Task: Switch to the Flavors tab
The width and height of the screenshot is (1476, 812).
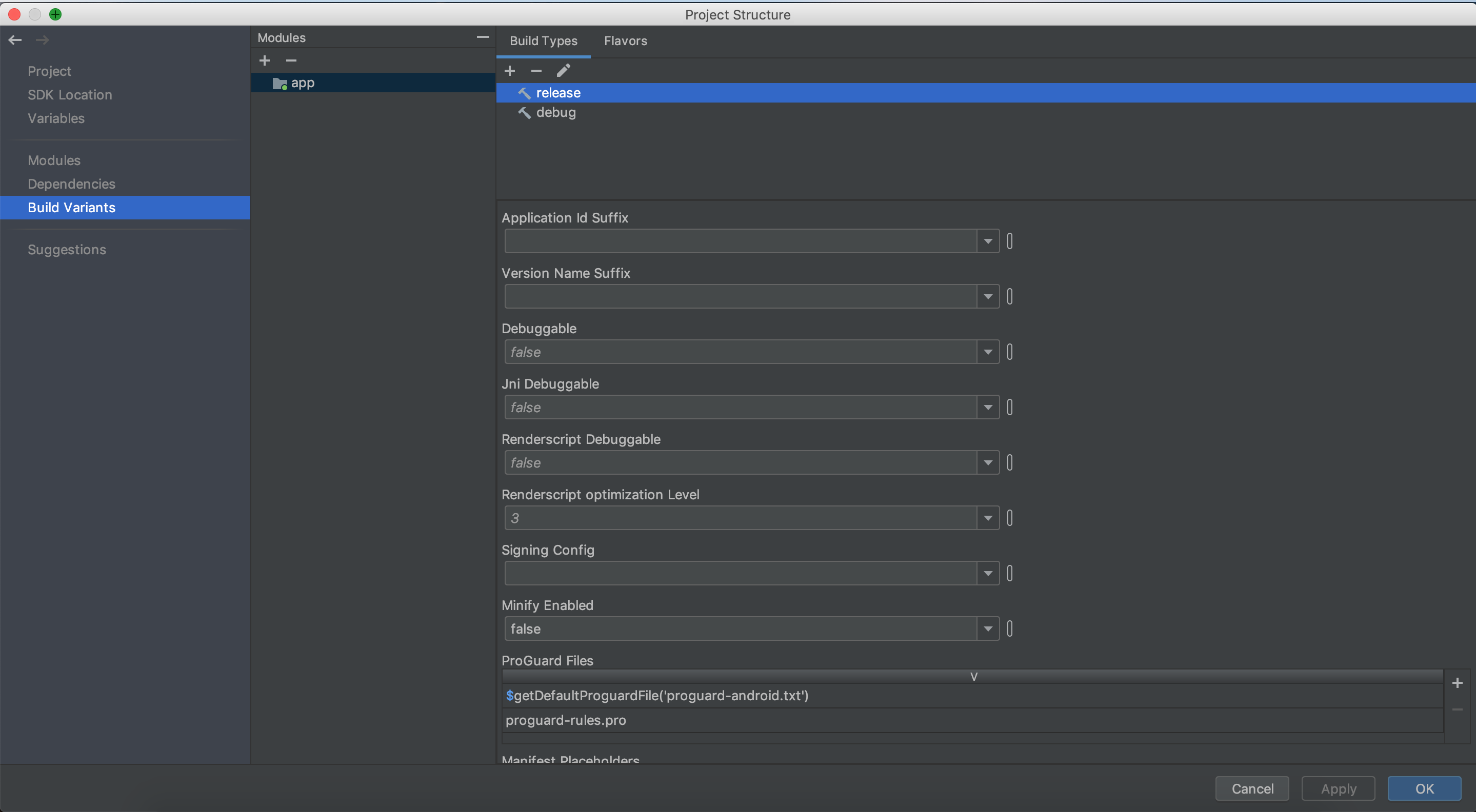Action: 625,40
